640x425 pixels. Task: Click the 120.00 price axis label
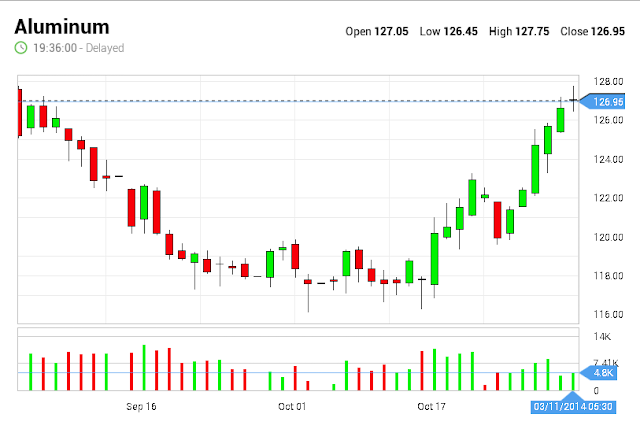tap(609, 237)
